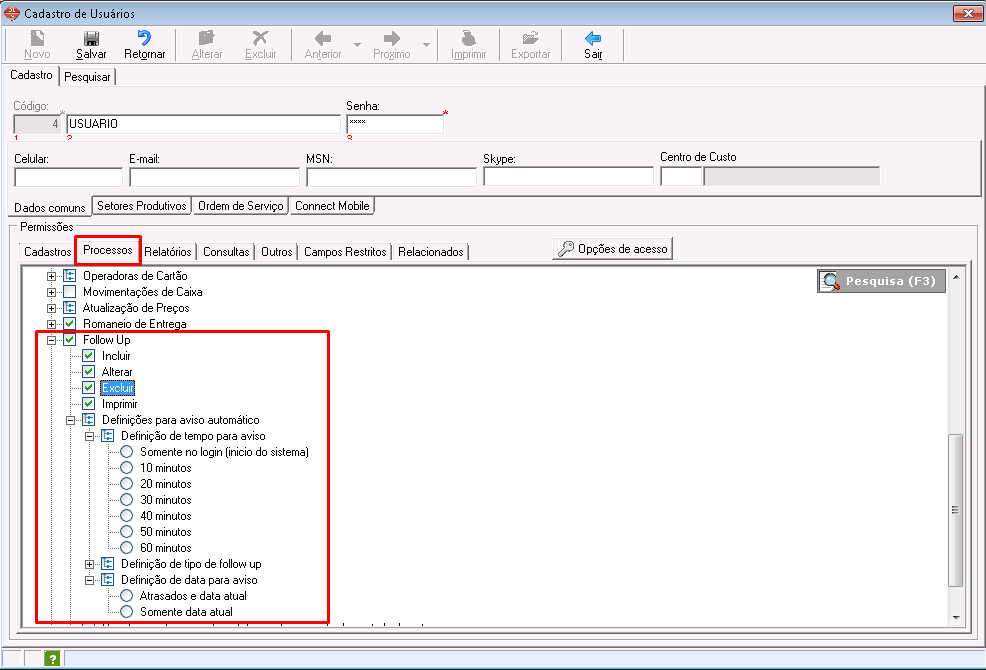986x670 pixels.
Task: Exit using the Sair arrow icon
Action: pyautogui.click(x=593, y=38)
